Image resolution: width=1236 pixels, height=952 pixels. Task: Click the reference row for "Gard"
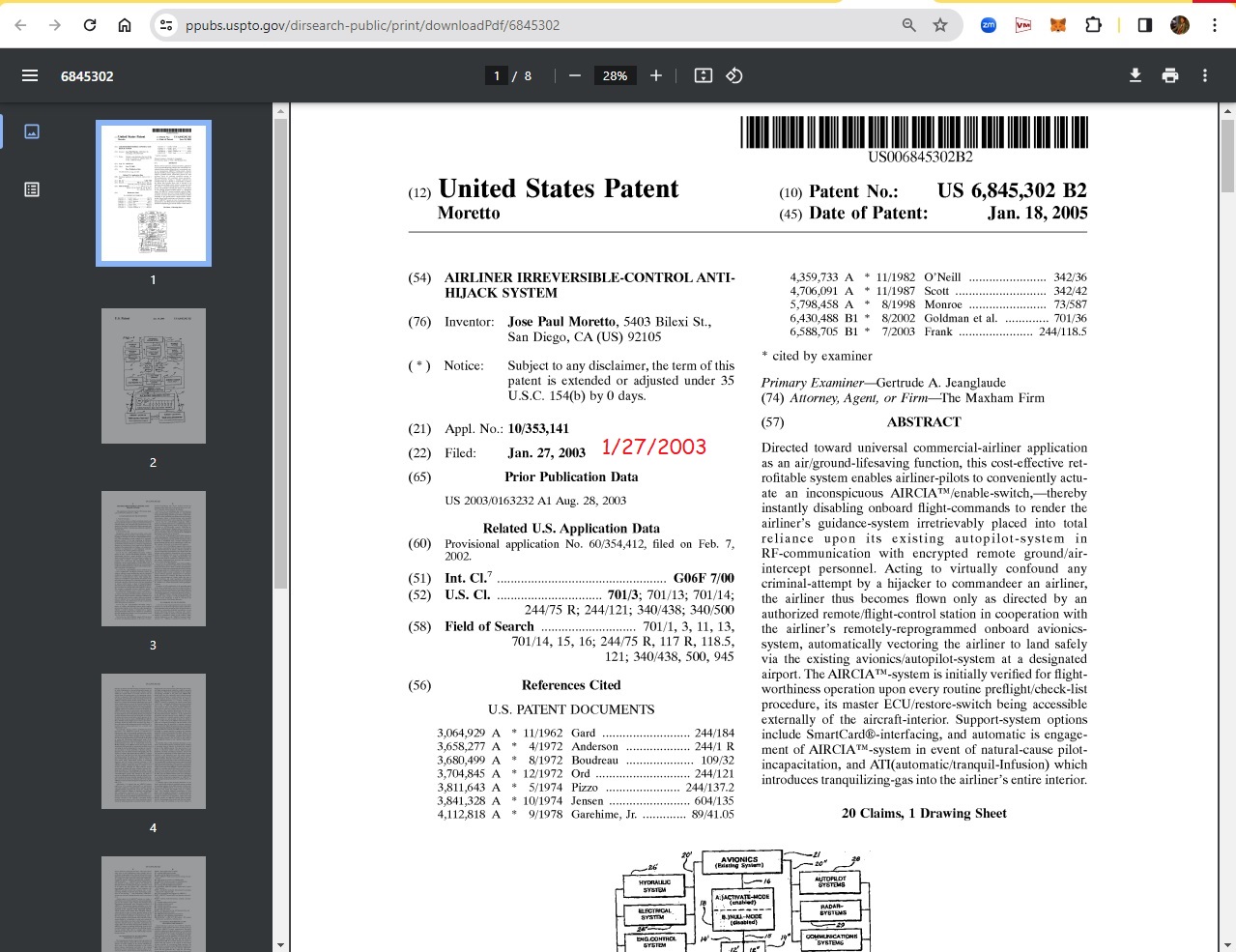point(586,733)
